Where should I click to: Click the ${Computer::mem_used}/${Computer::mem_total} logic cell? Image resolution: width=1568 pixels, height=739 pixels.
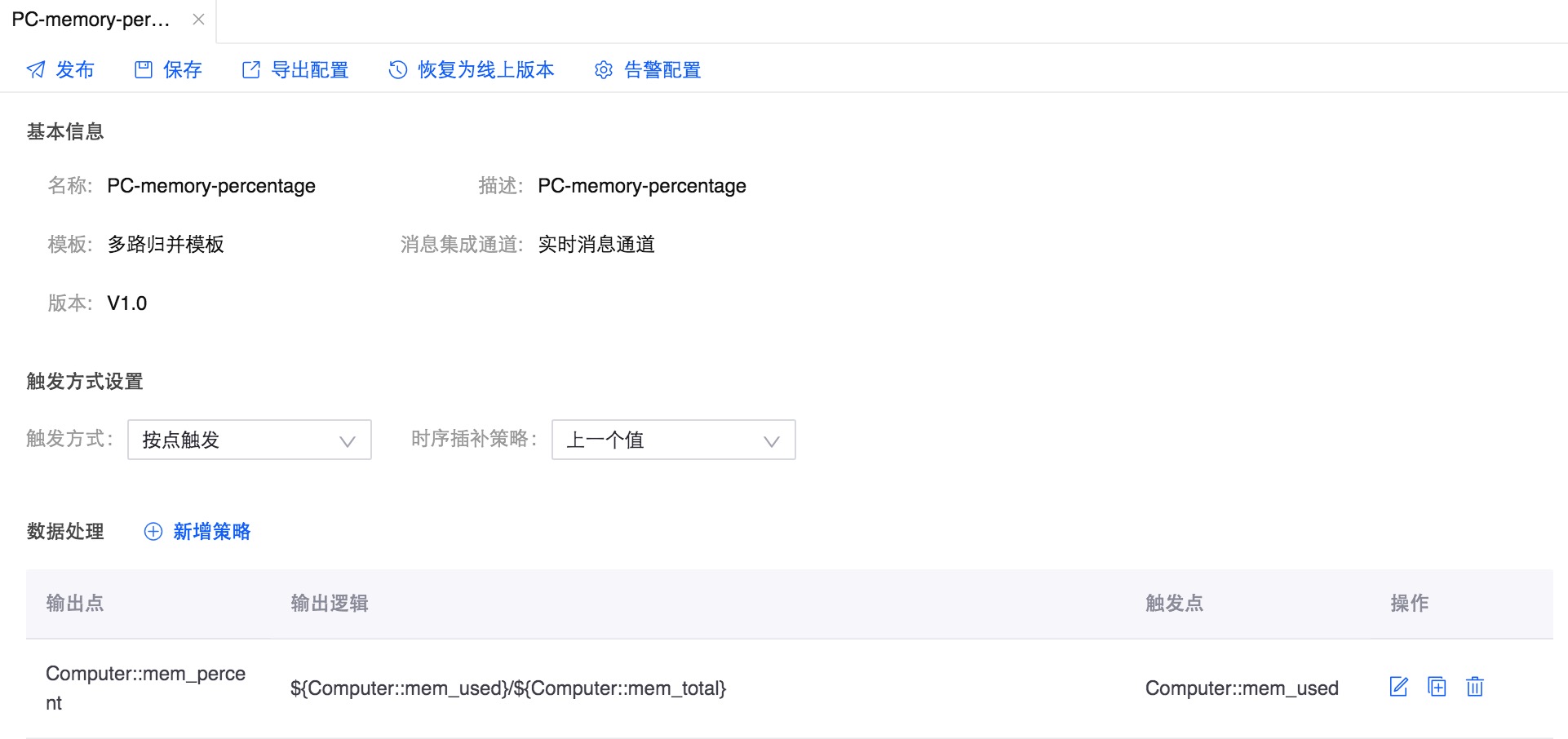508,688
